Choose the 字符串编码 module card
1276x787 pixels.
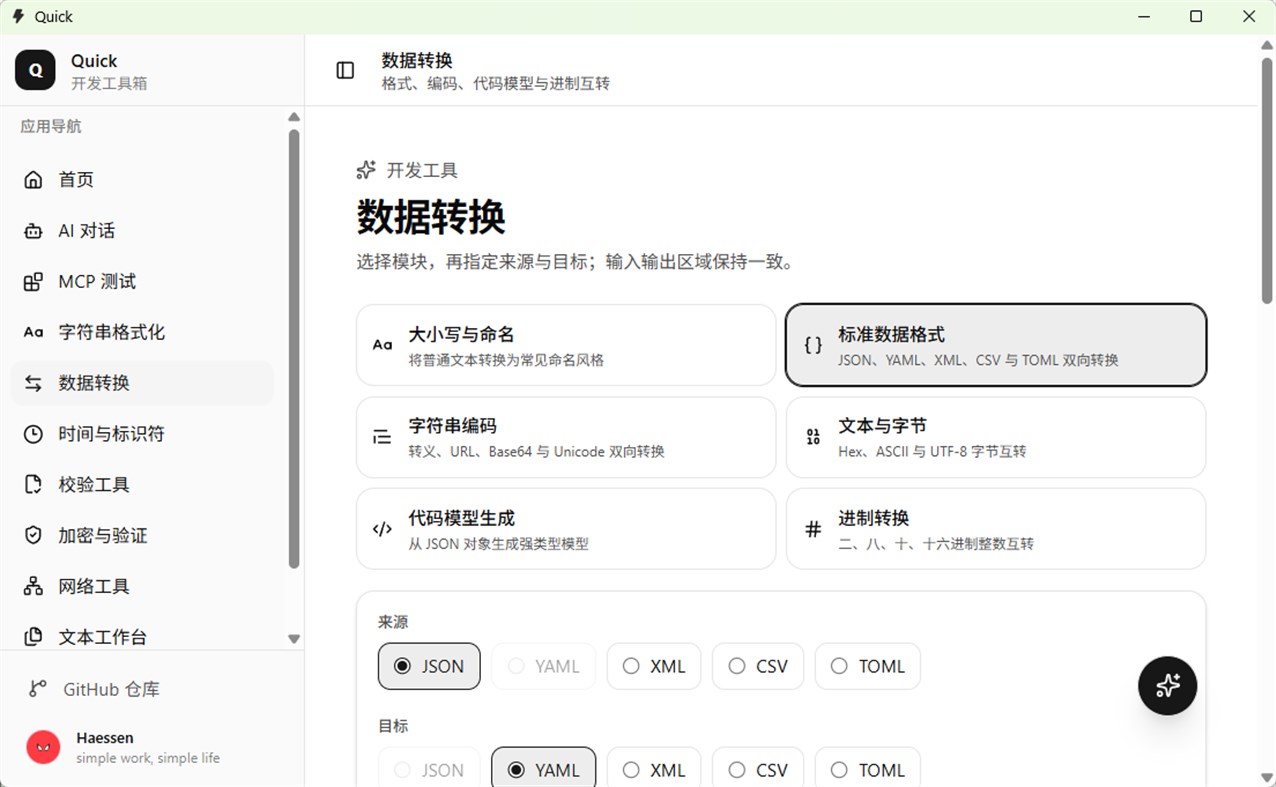coord(566,437)
